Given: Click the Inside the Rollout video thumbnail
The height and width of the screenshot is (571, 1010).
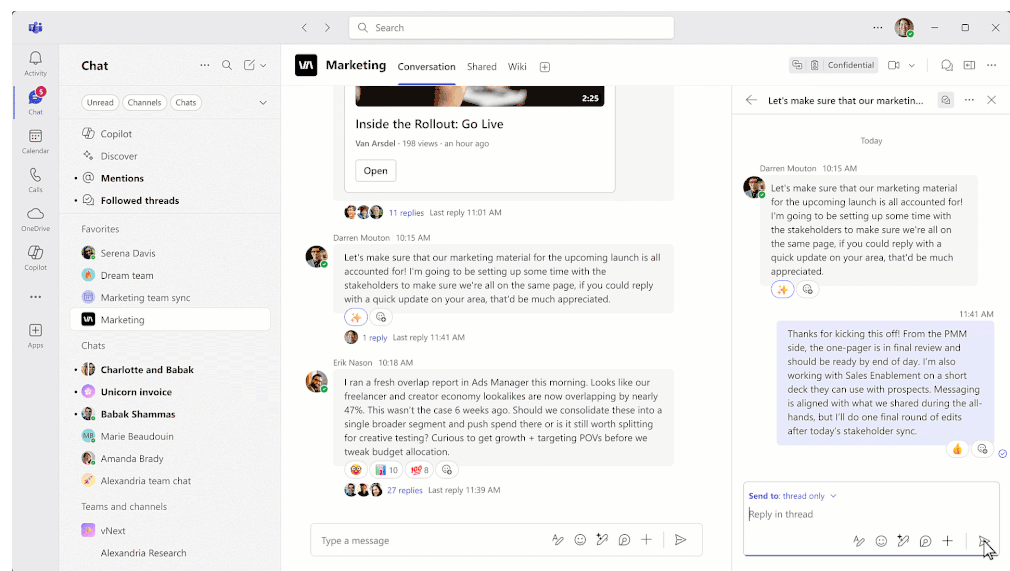Looking at the screenshot, I should (479, 96).
